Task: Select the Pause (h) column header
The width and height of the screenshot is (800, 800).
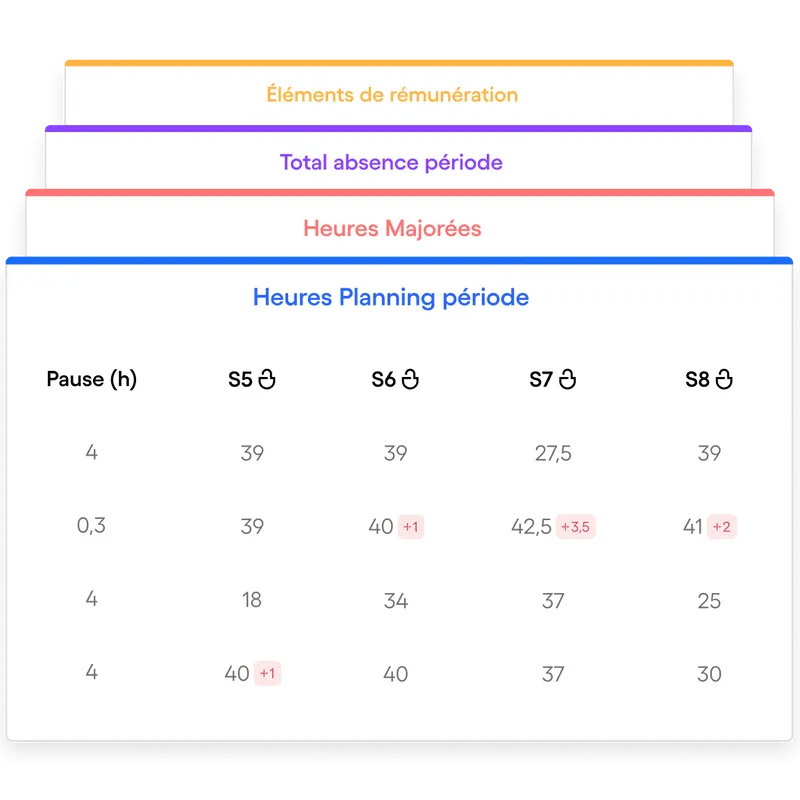Action: point(92,380)
